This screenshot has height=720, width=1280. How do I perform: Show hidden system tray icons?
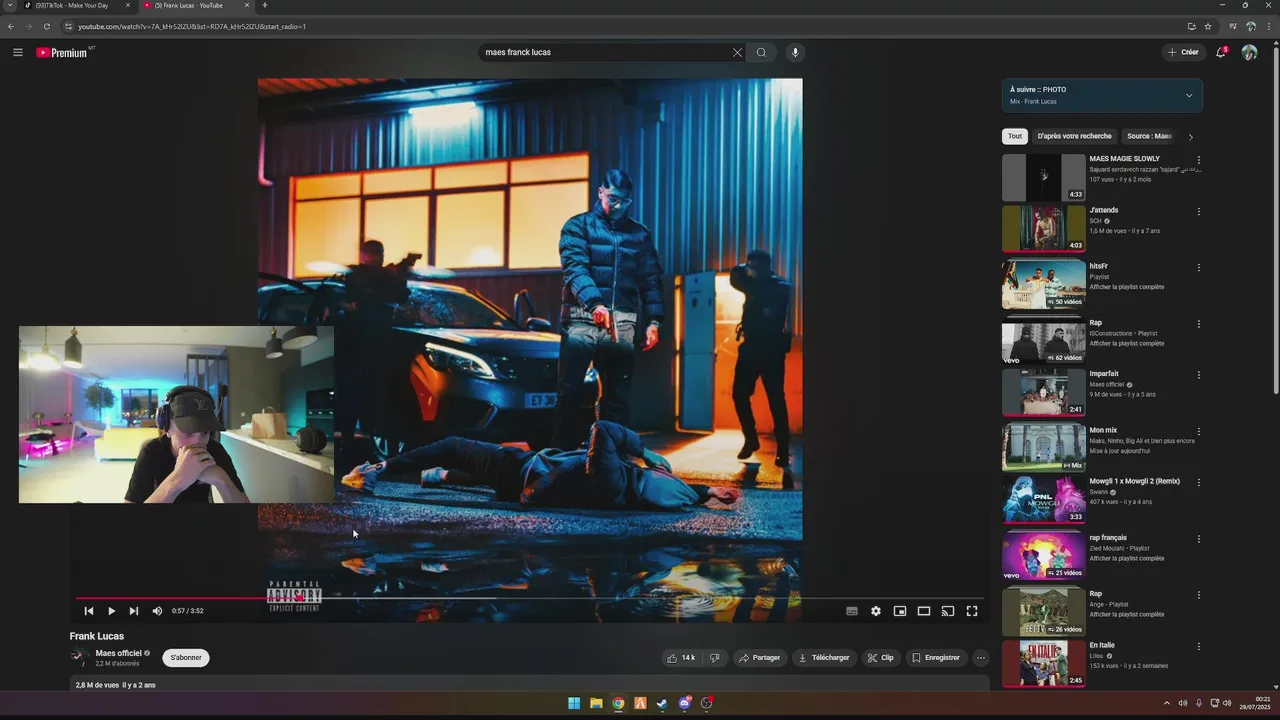click(x=1166, y=703)
